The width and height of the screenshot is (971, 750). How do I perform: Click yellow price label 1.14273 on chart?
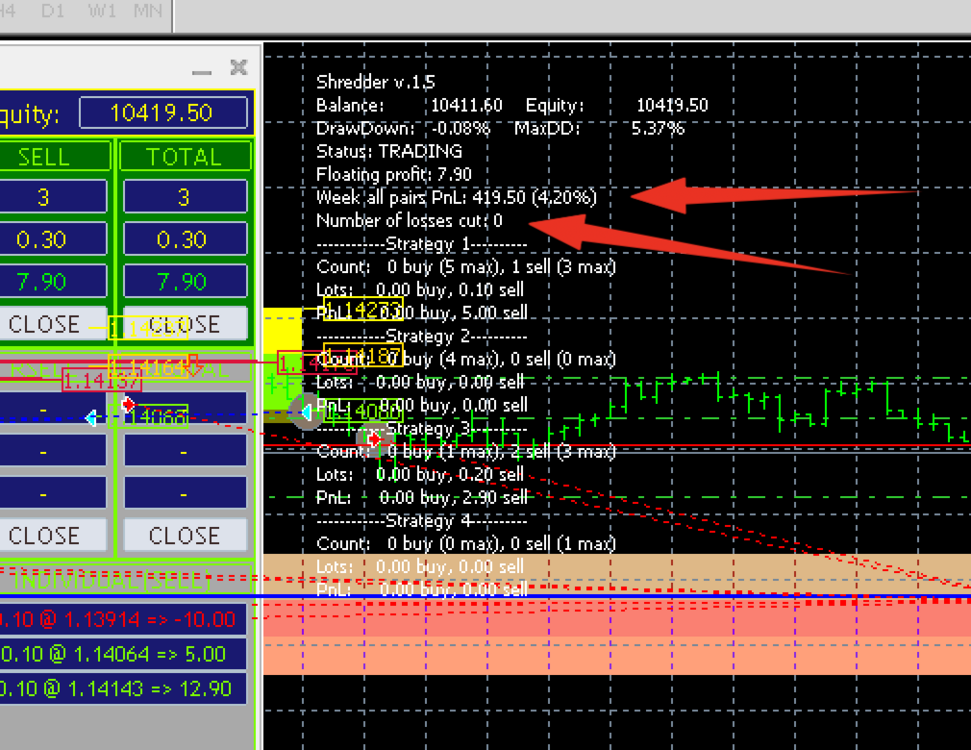pyautogui.click(x=363, y=308)
